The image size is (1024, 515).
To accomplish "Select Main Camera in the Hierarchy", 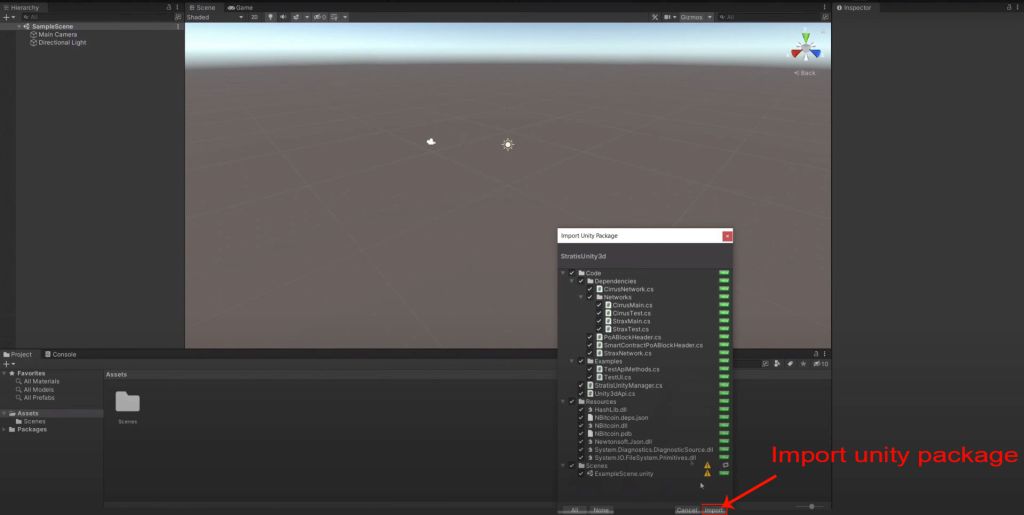I will pyautogui.click(x=57, y=35).
